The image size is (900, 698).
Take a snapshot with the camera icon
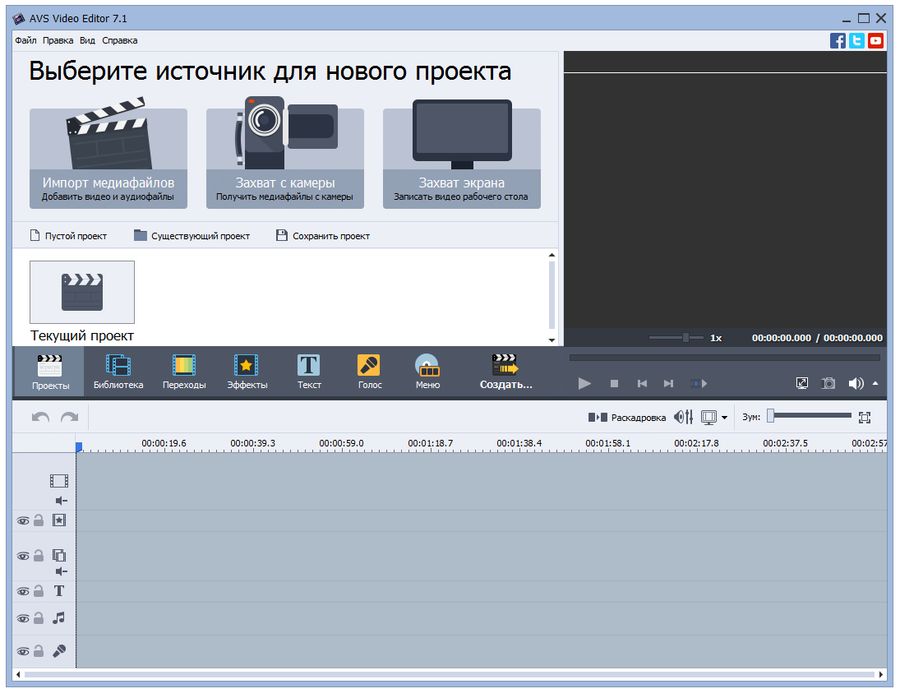point(829,383)
